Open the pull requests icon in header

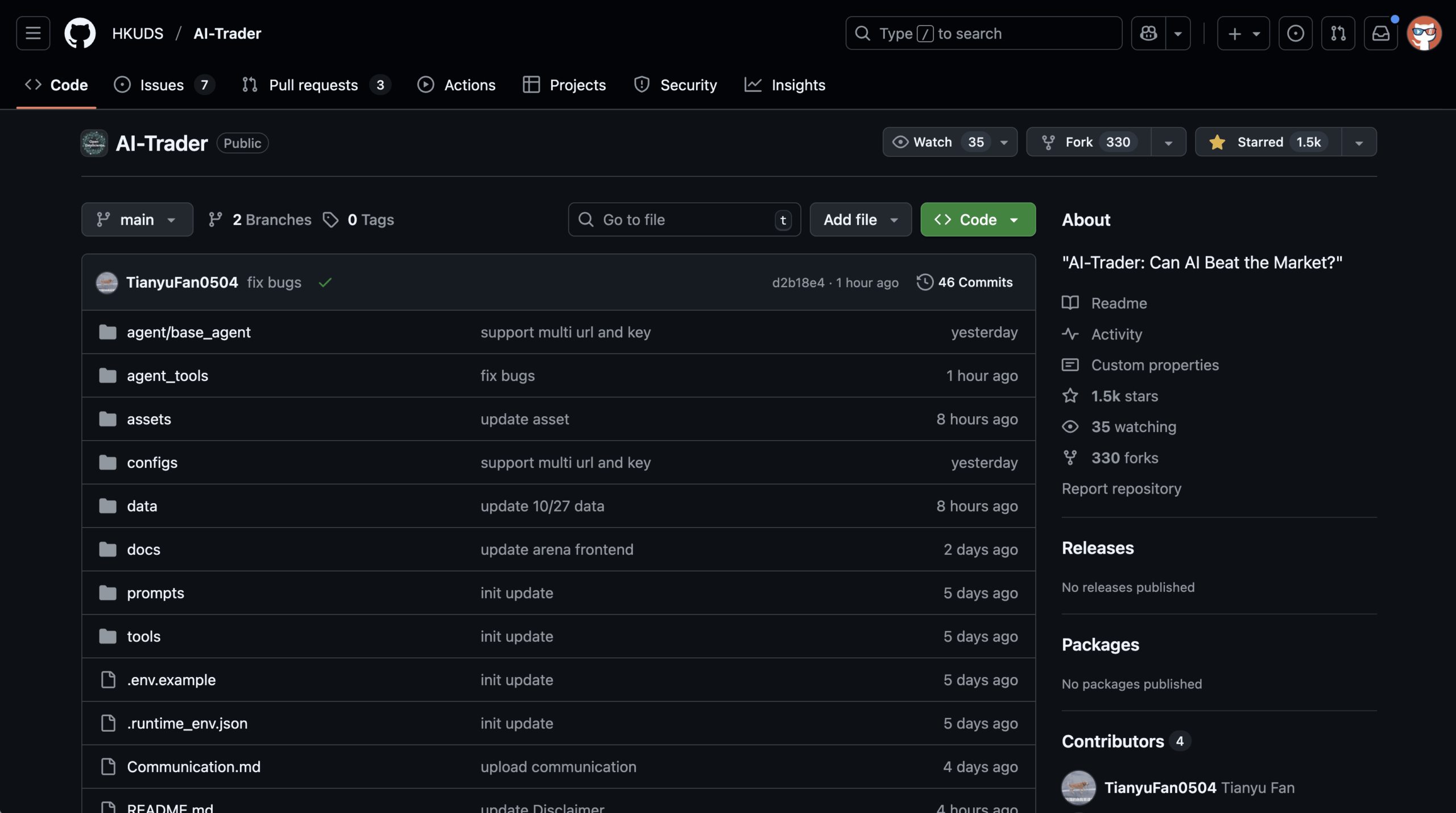tap(1338, 33)
